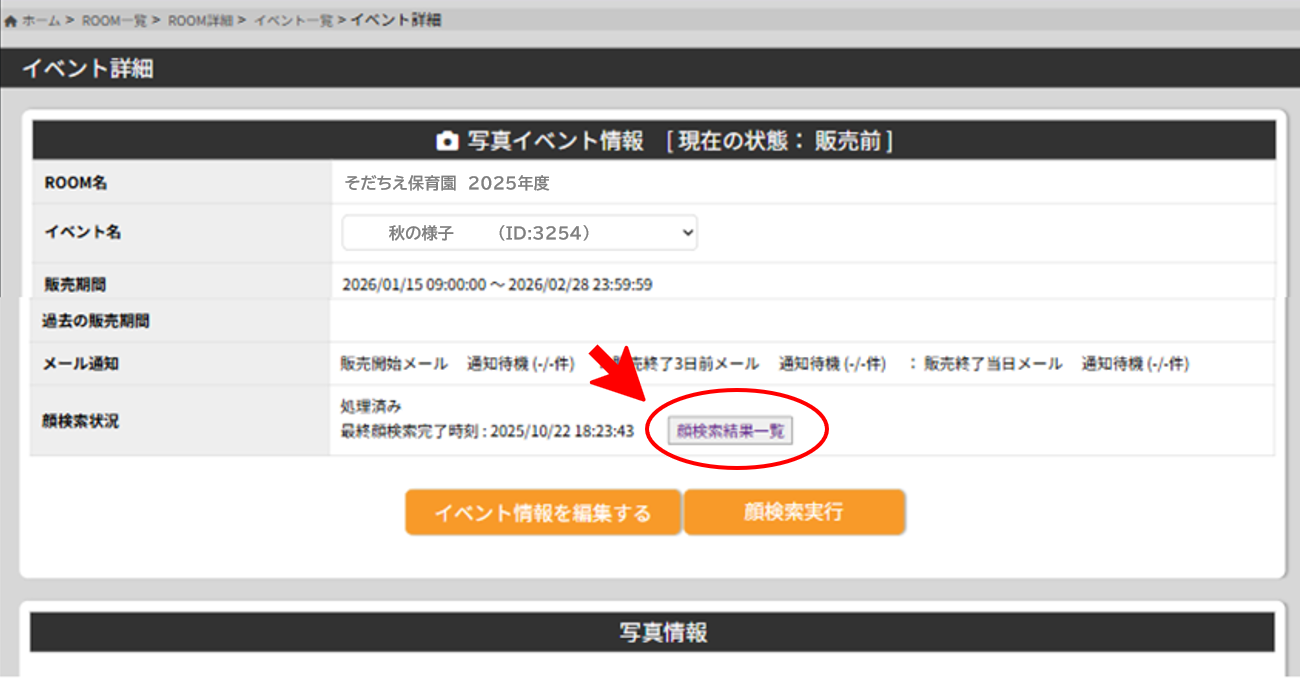Click ROOM name そだちえ保育園 2025年度
The width and height of the screenshot is (1300, 679).
pyautogui.click(x=447, y=184)
